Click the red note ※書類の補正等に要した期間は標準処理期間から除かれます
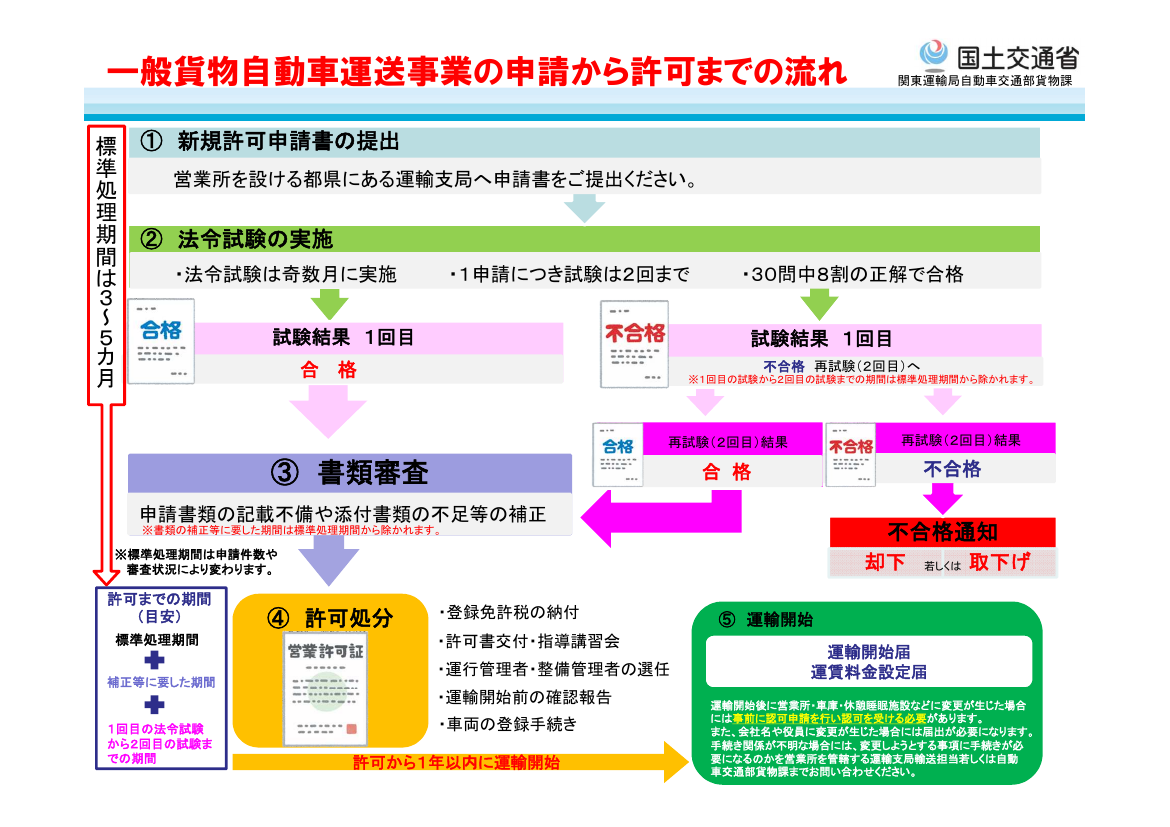Screen dimensions: 1170x827 click(292, 530)
